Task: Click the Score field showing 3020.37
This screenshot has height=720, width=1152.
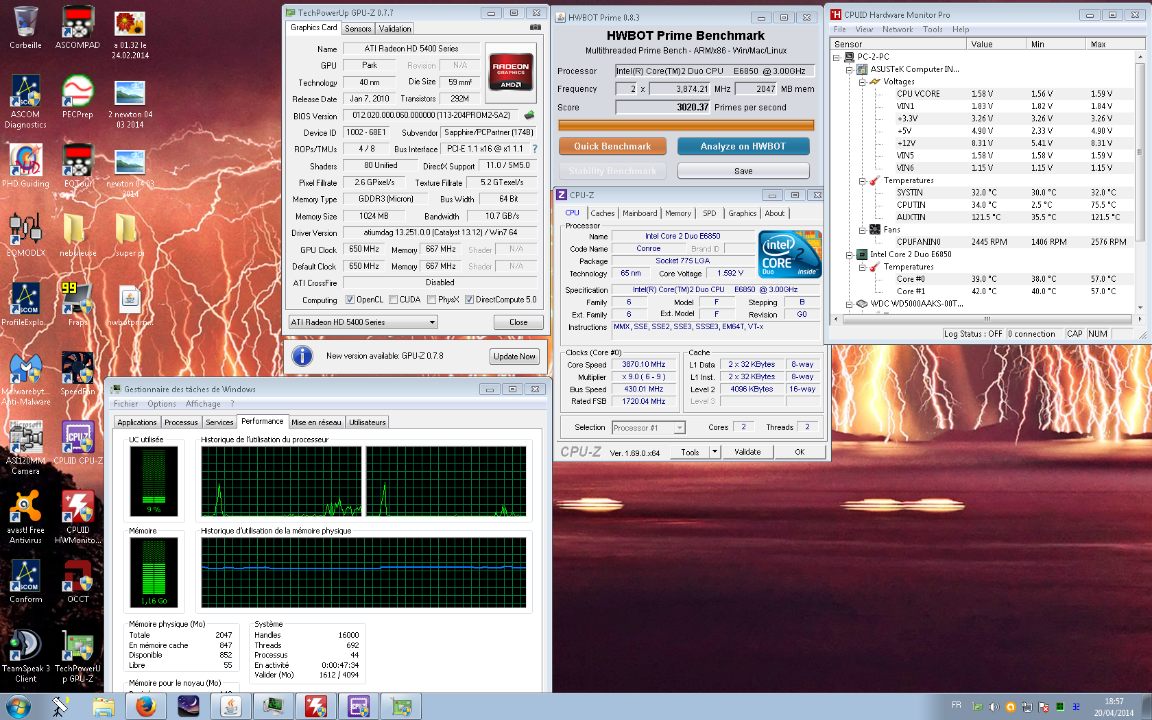Action: [663, 107]
